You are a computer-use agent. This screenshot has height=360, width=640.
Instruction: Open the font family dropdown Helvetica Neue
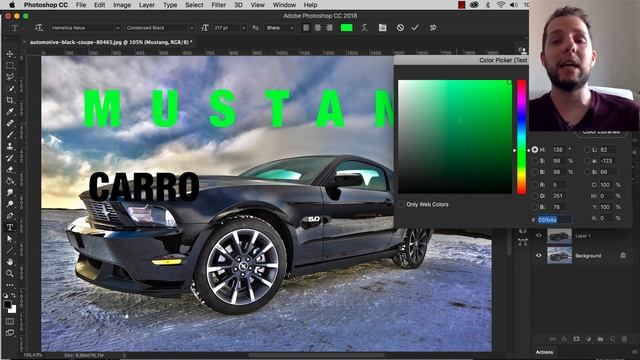(x=85, y=28)
